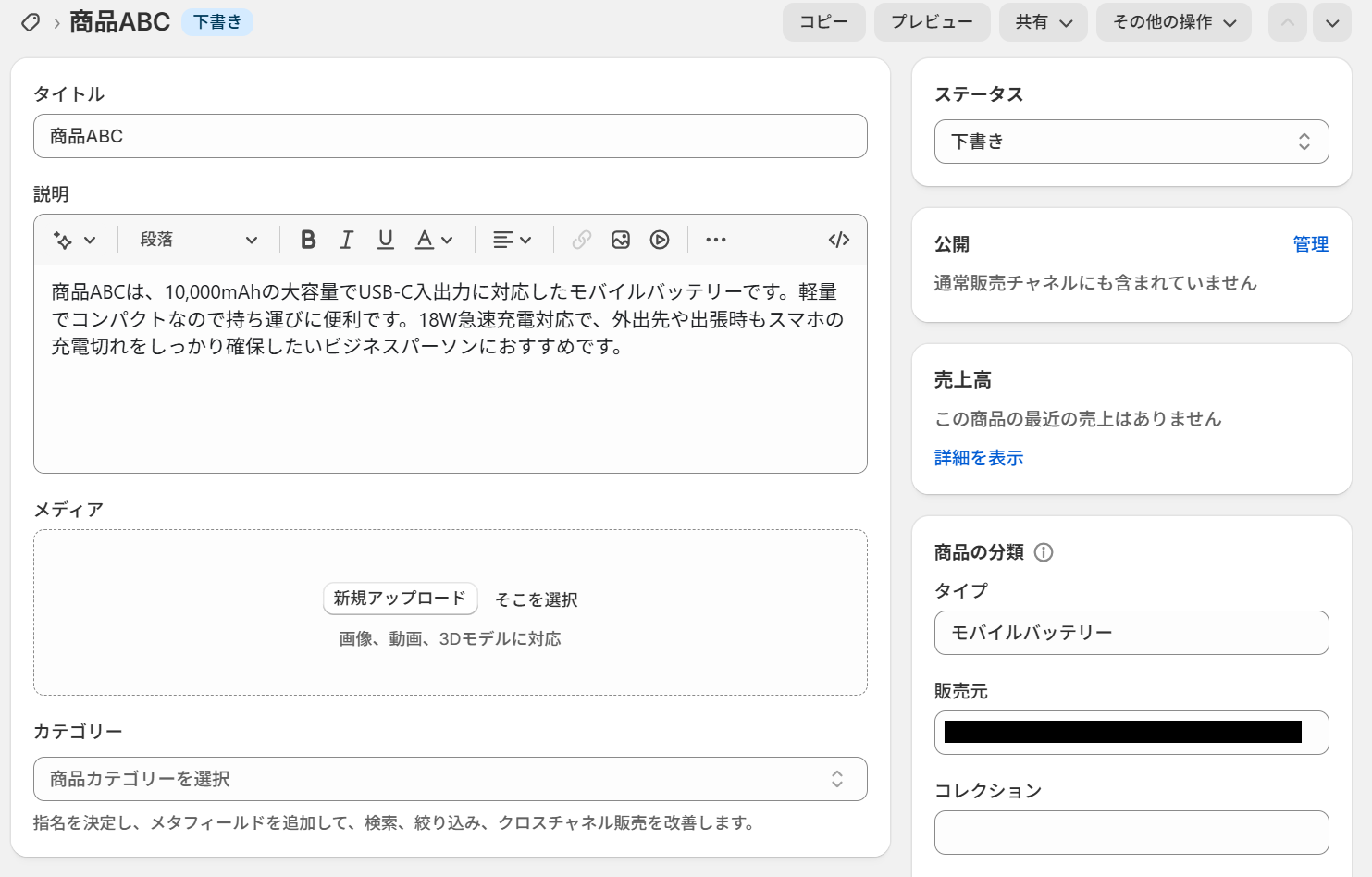
Task: Switch to HTML code view
Action: click(x=839, y=240)
